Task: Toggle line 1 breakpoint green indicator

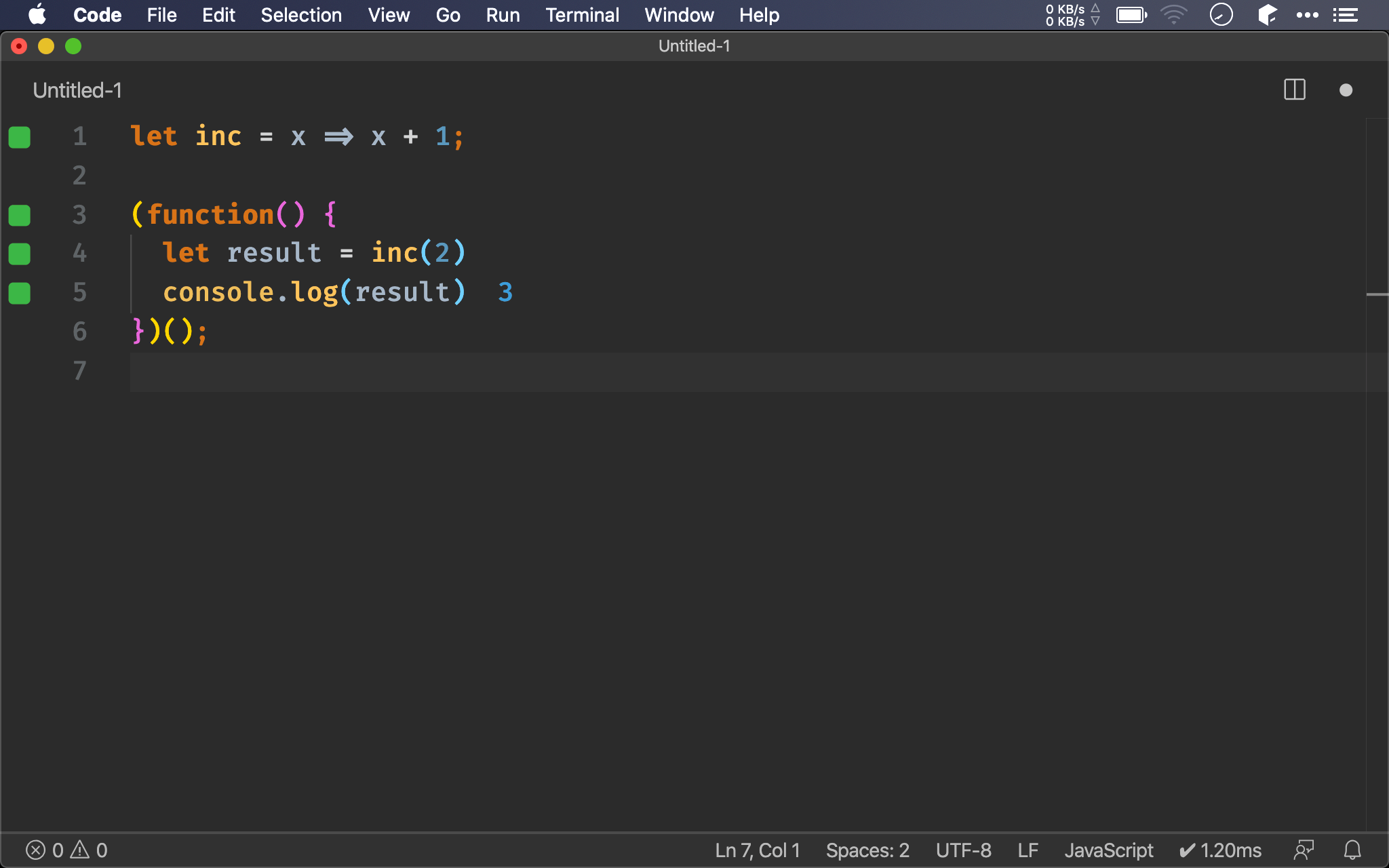Action: click(x=20, y=137)
